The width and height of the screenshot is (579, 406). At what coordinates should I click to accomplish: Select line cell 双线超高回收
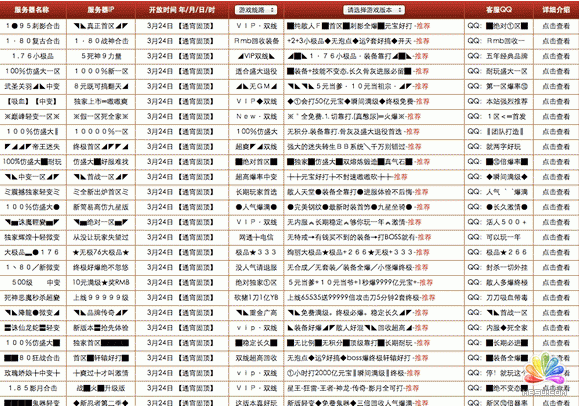pyautogui.click(x=256, y=358)
